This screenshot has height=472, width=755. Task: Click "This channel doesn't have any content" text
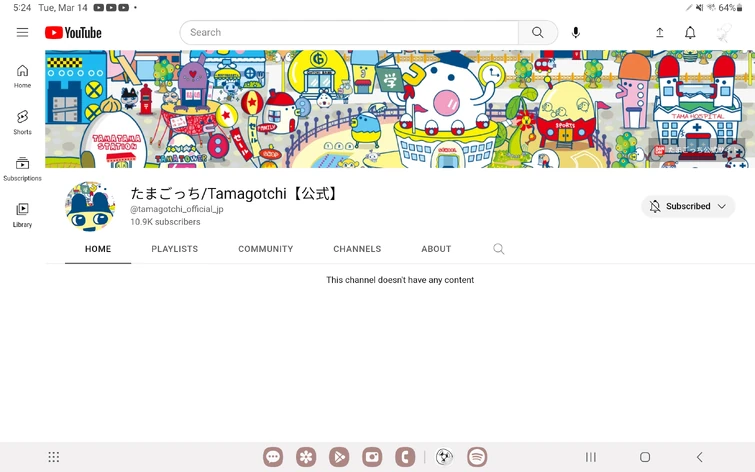(400, 280)
